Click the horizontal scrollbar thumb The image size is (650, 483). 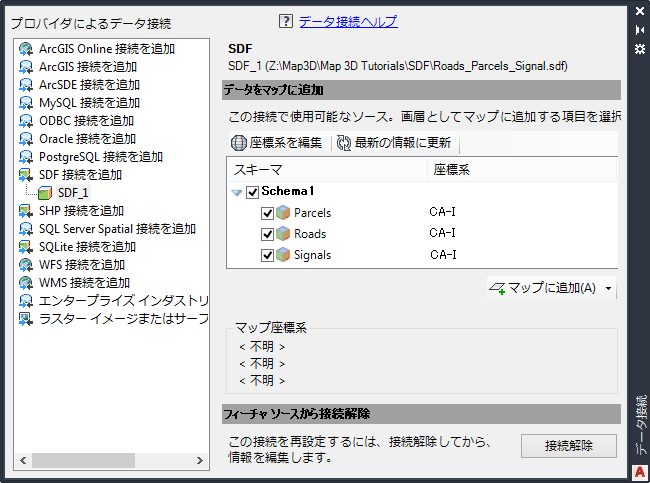[83, 460]
